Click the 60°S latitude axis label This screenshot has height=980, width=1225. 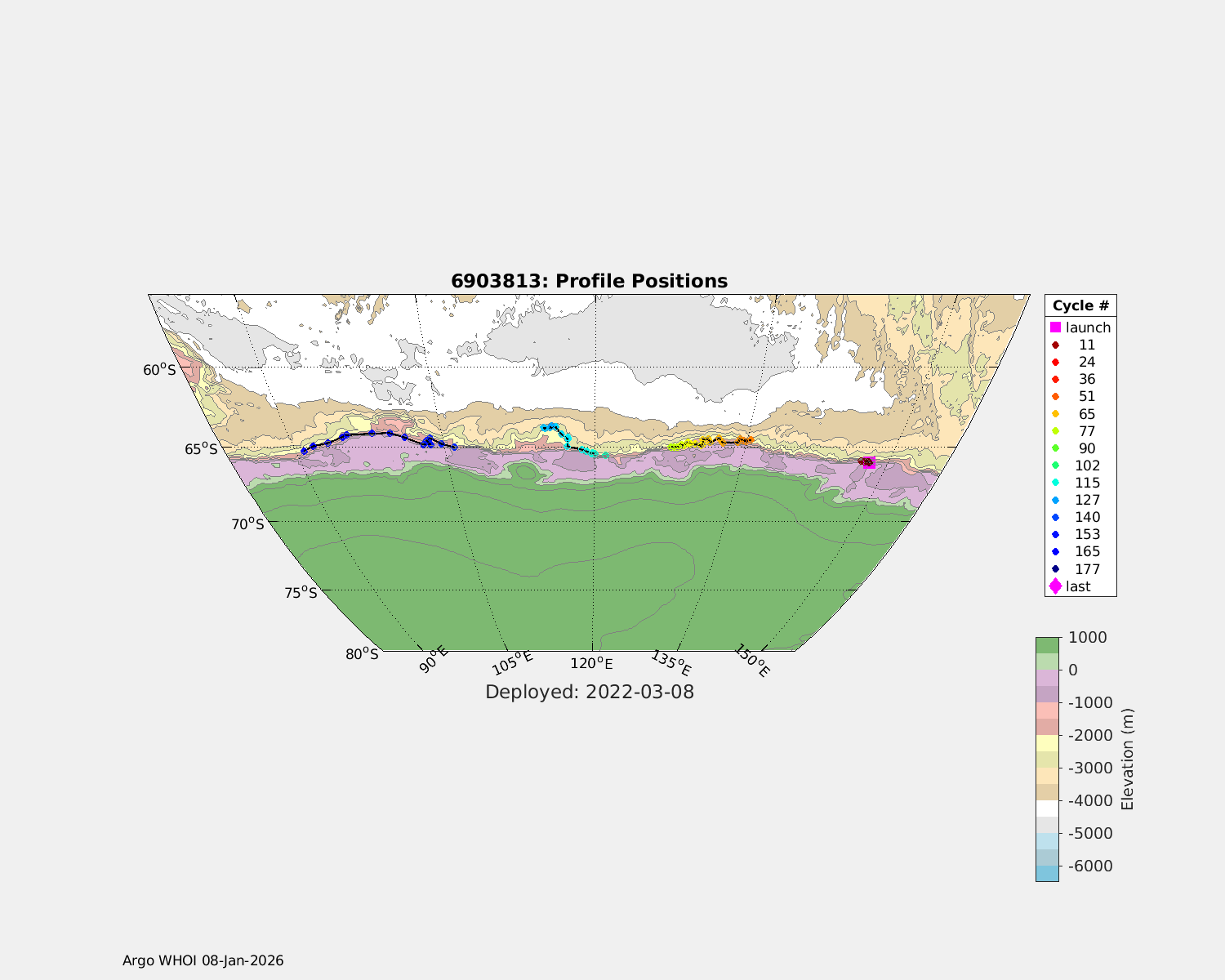coord(159,370)
